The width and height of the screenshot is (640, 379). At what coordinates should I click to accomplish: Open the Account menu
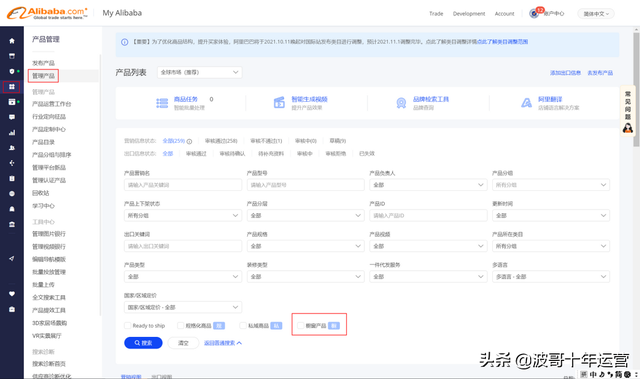point(504,14)
